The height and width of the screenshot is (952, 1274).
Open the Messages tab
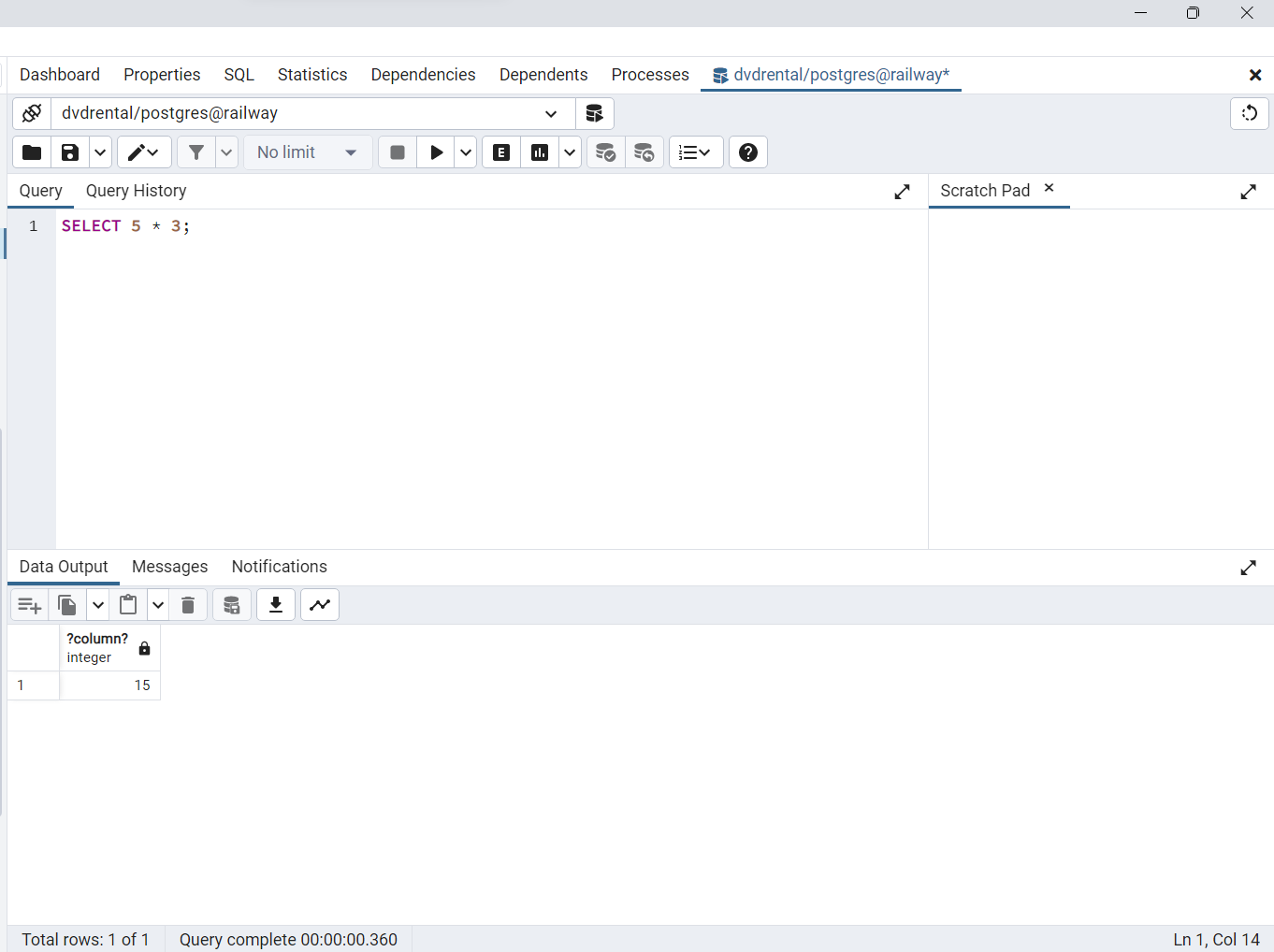pos(170,567)
